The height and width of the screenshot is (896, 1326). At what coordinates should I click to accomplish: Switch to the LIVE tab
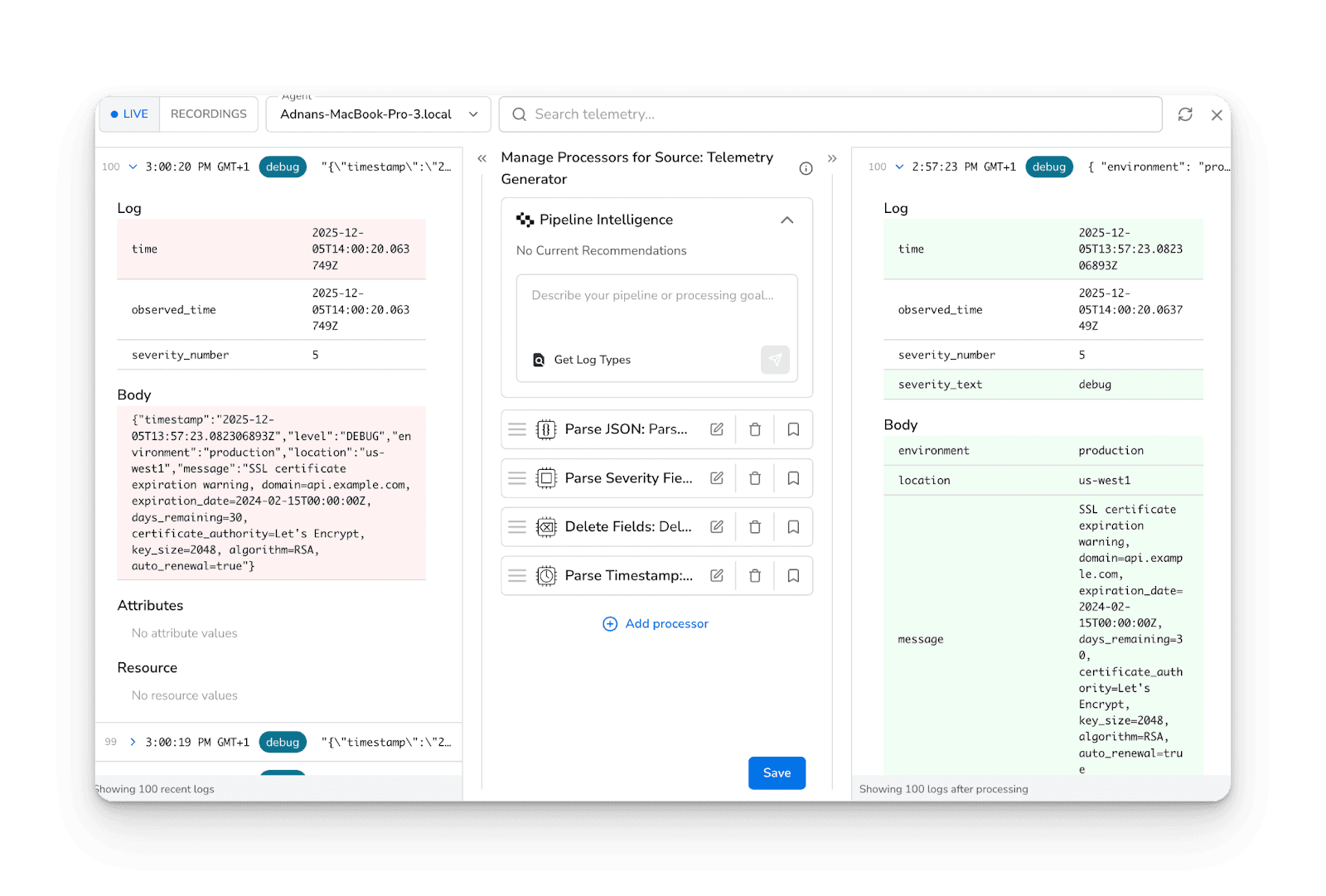point(130,114)
